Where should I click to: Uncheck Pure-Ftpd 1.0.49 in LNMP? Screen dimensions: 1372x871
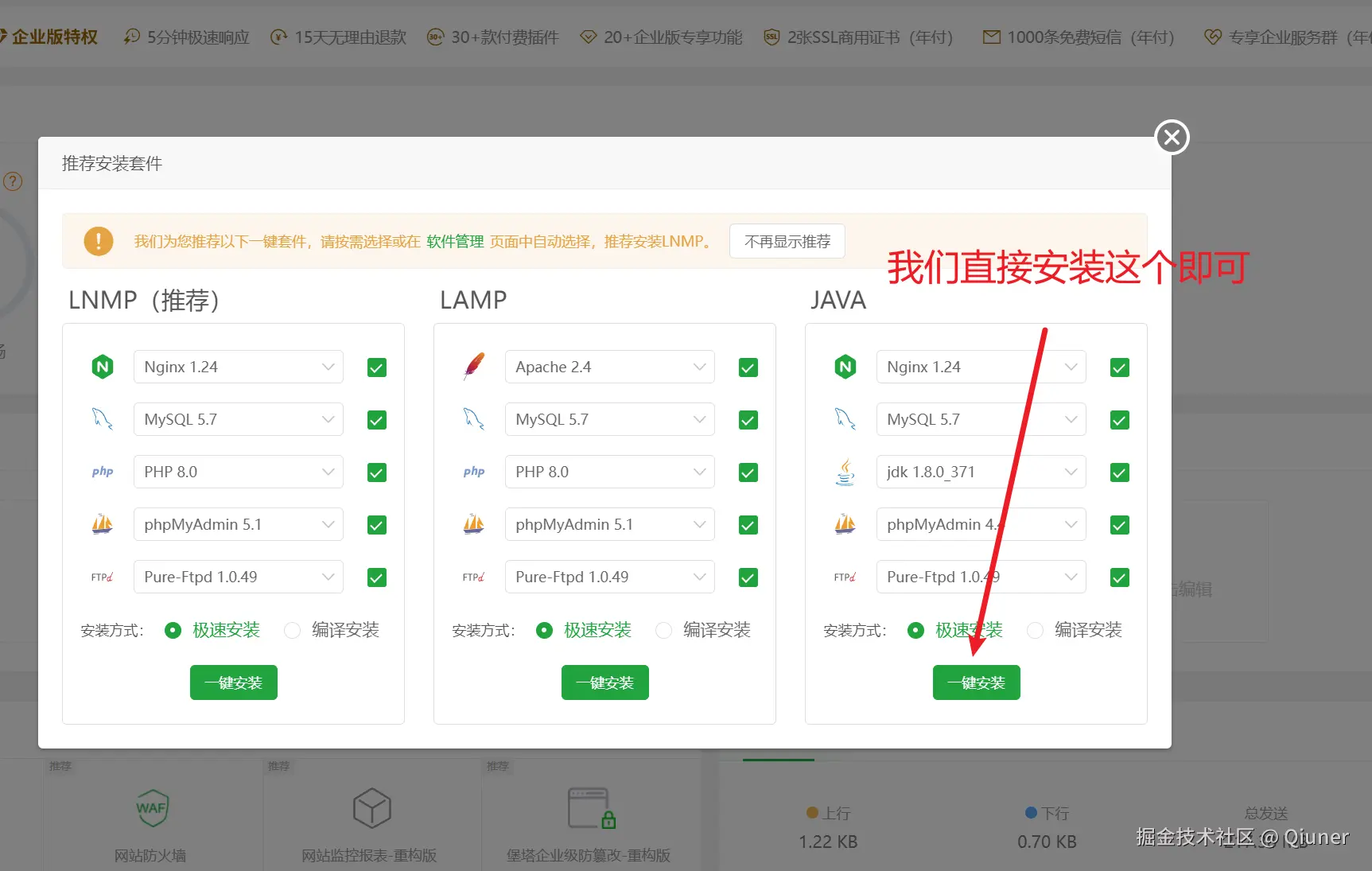coord(377,577)
